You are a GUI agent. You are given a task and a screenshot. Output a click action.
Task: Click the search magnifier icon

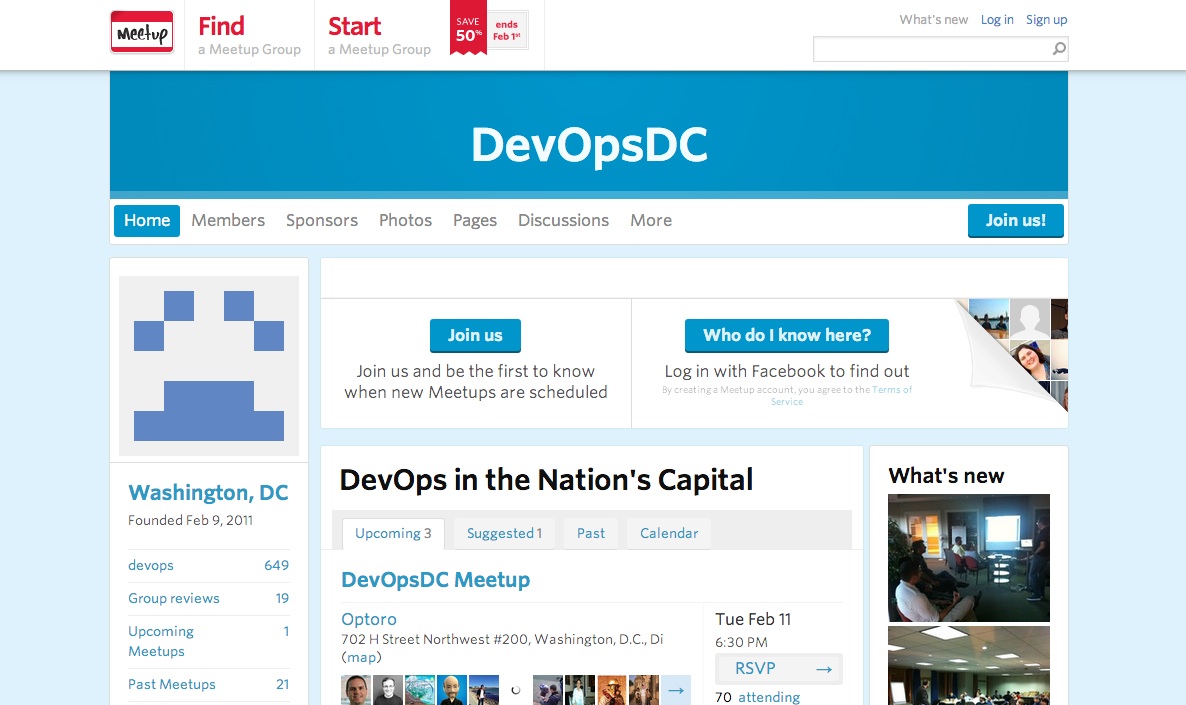tap(1059, 49)
